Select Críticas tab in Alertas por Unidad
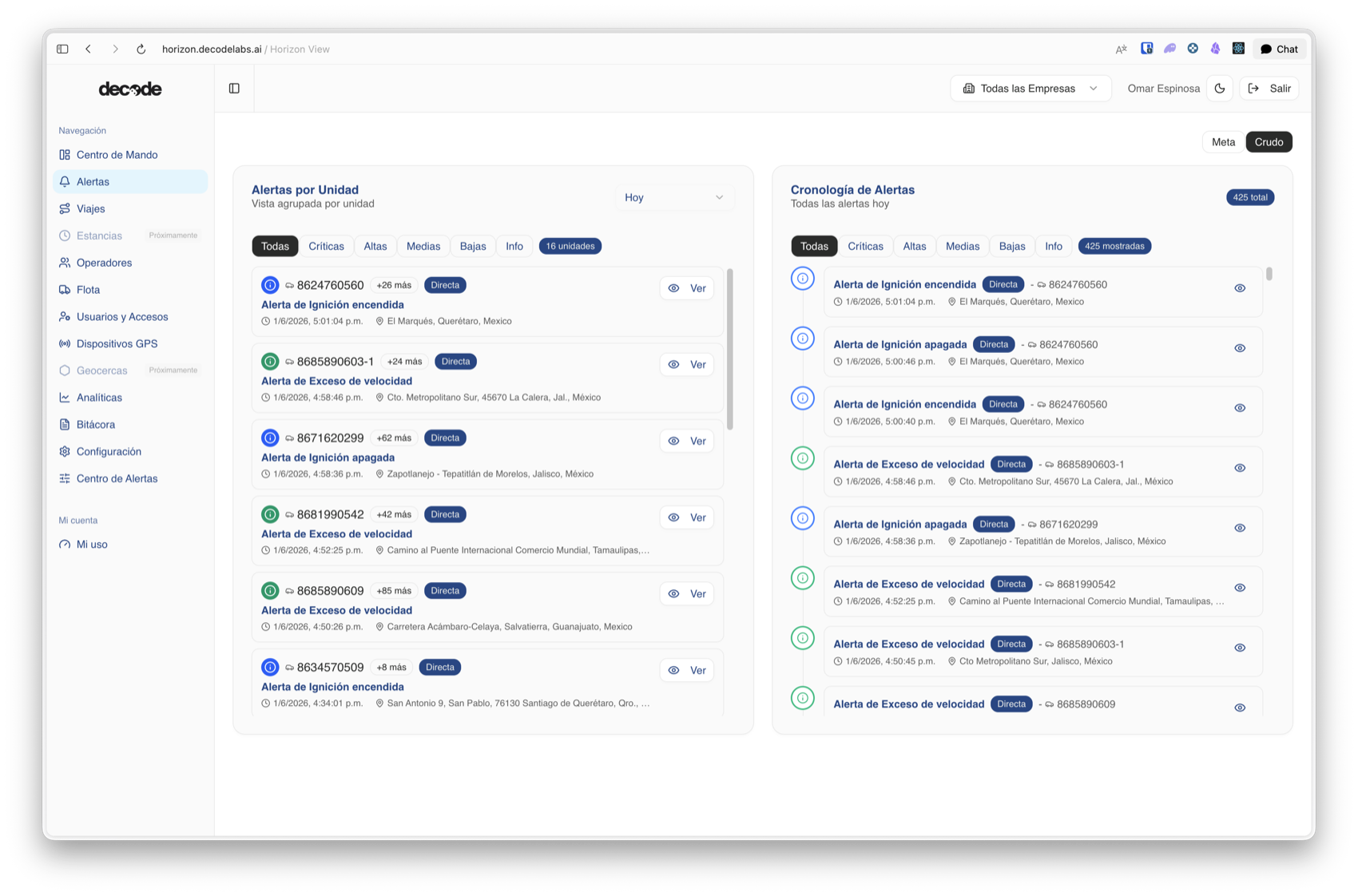The width and height of the screenshot is (1358, 896). 326,246
